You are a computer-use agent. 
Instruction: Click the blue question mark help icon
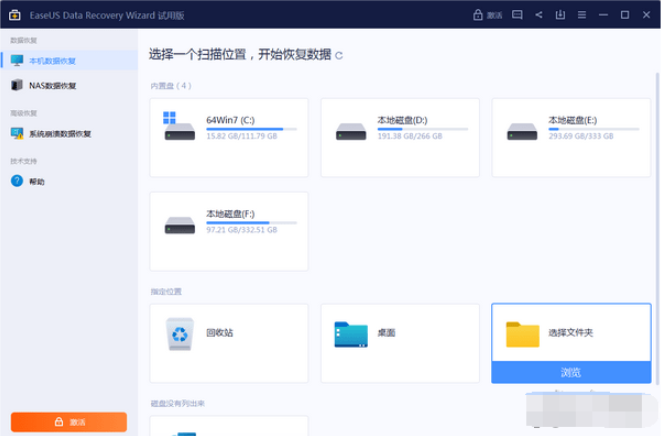pos(17,181)
